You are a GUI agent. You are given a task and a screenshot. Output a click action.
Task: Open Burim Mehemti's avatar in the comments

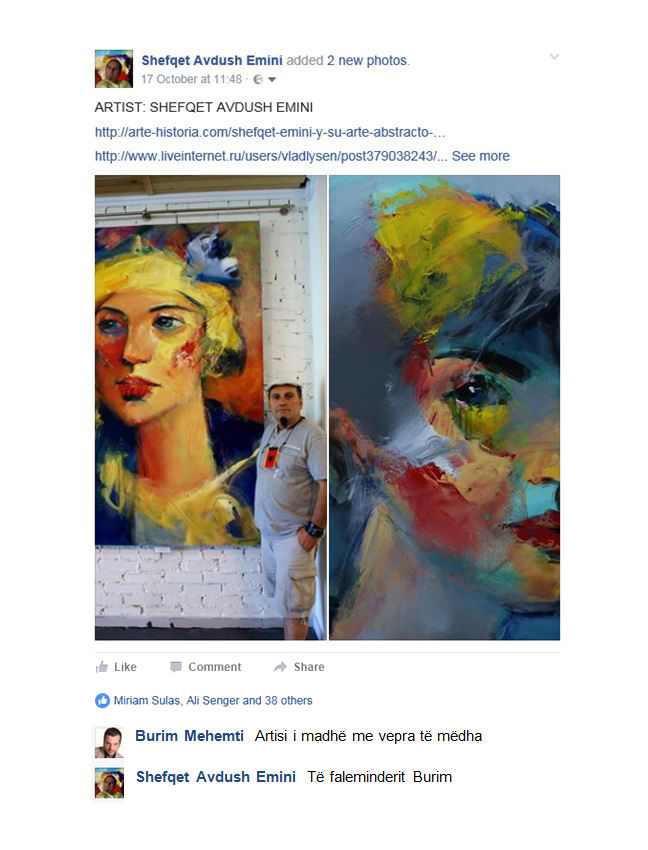(x=110, y=742)
